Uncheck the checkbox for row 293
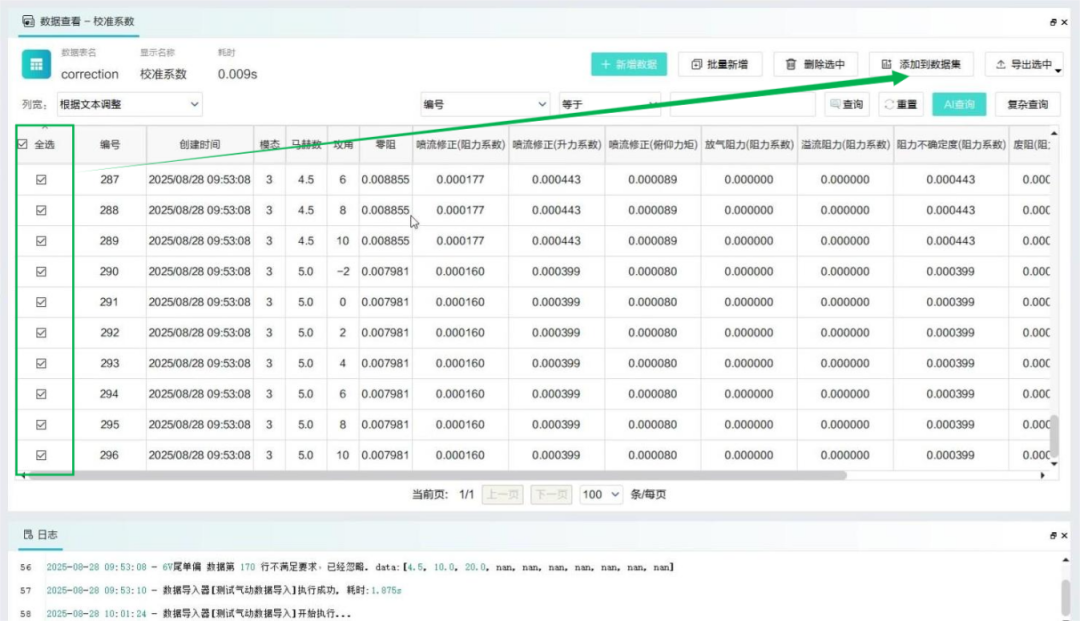This screenshot has width=1080, height=621. point(41,363)
